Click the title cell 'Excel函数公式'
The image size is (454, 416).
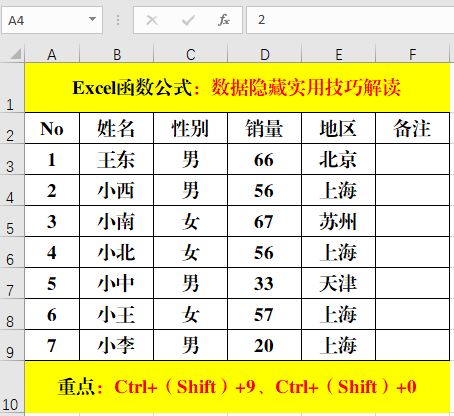[237, 88]
